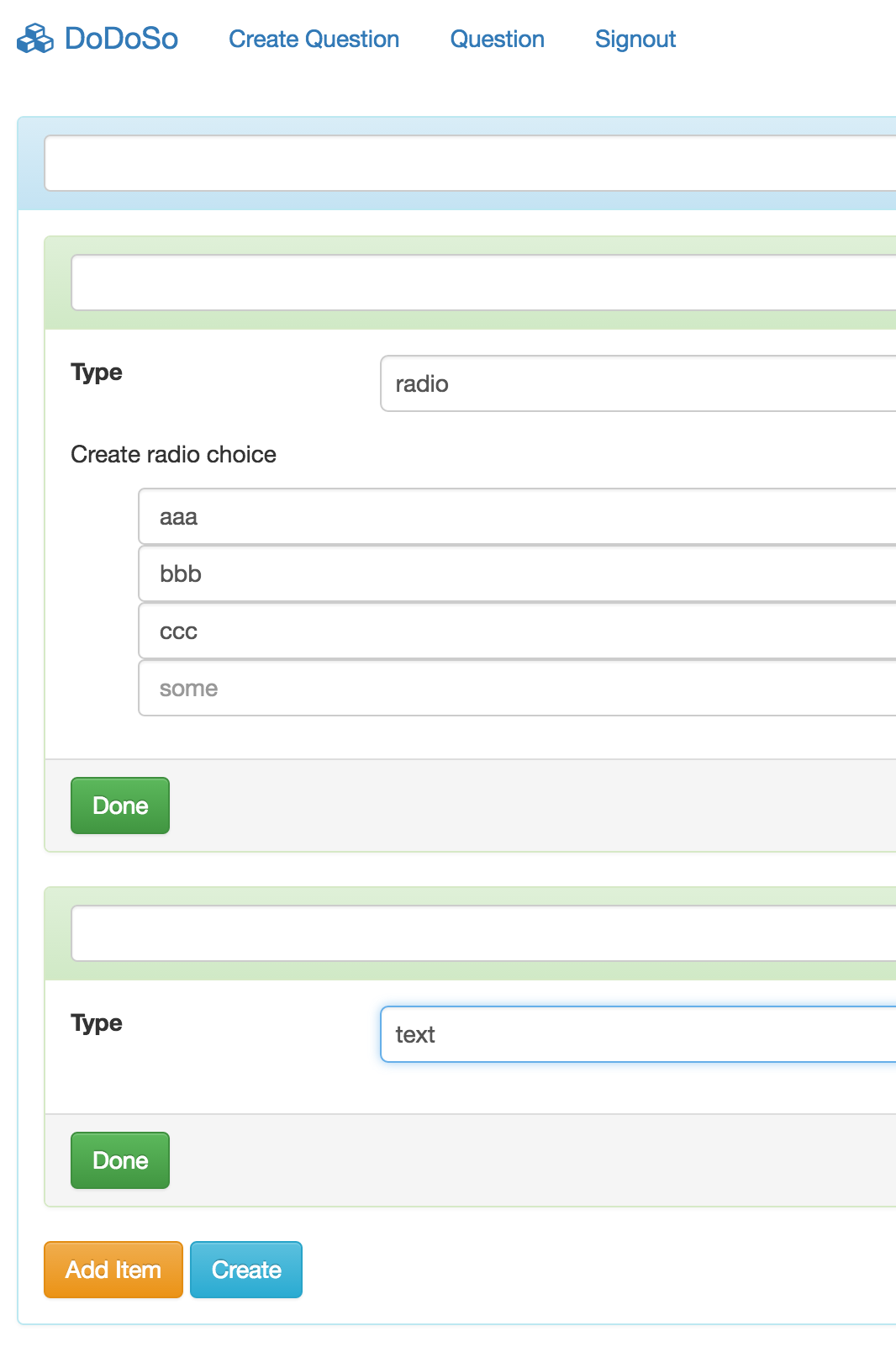This screenshot has height=1347, width=896.
Task: Open the Type dropdown showing text
Action: click(639, 1034)
